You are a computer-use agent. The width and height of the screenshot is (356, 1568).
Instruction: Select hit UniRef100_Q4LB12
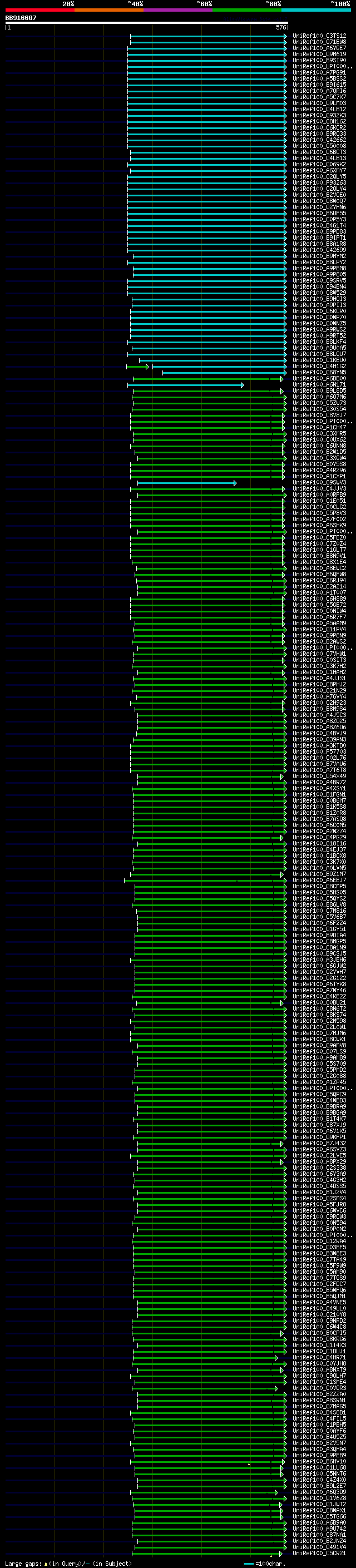[319, 109]
